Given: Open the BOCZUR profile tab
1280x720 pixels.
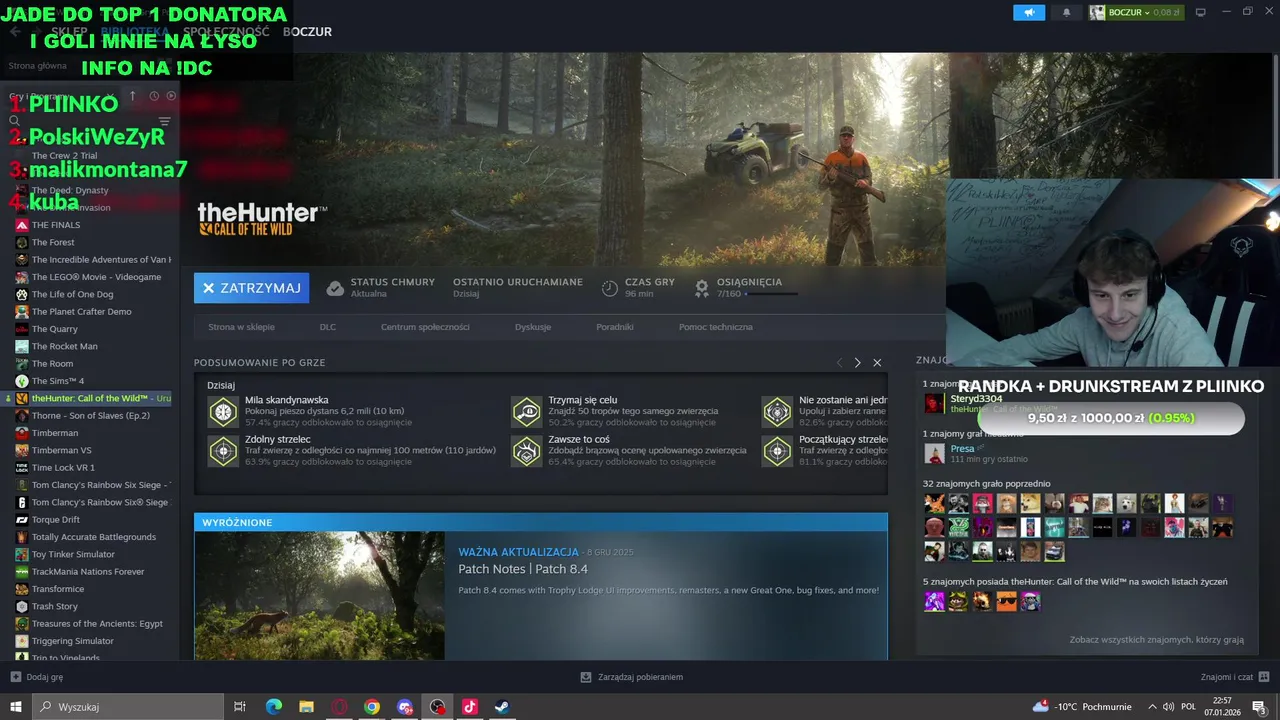Looking at the screenshot, I should (307, 32).
